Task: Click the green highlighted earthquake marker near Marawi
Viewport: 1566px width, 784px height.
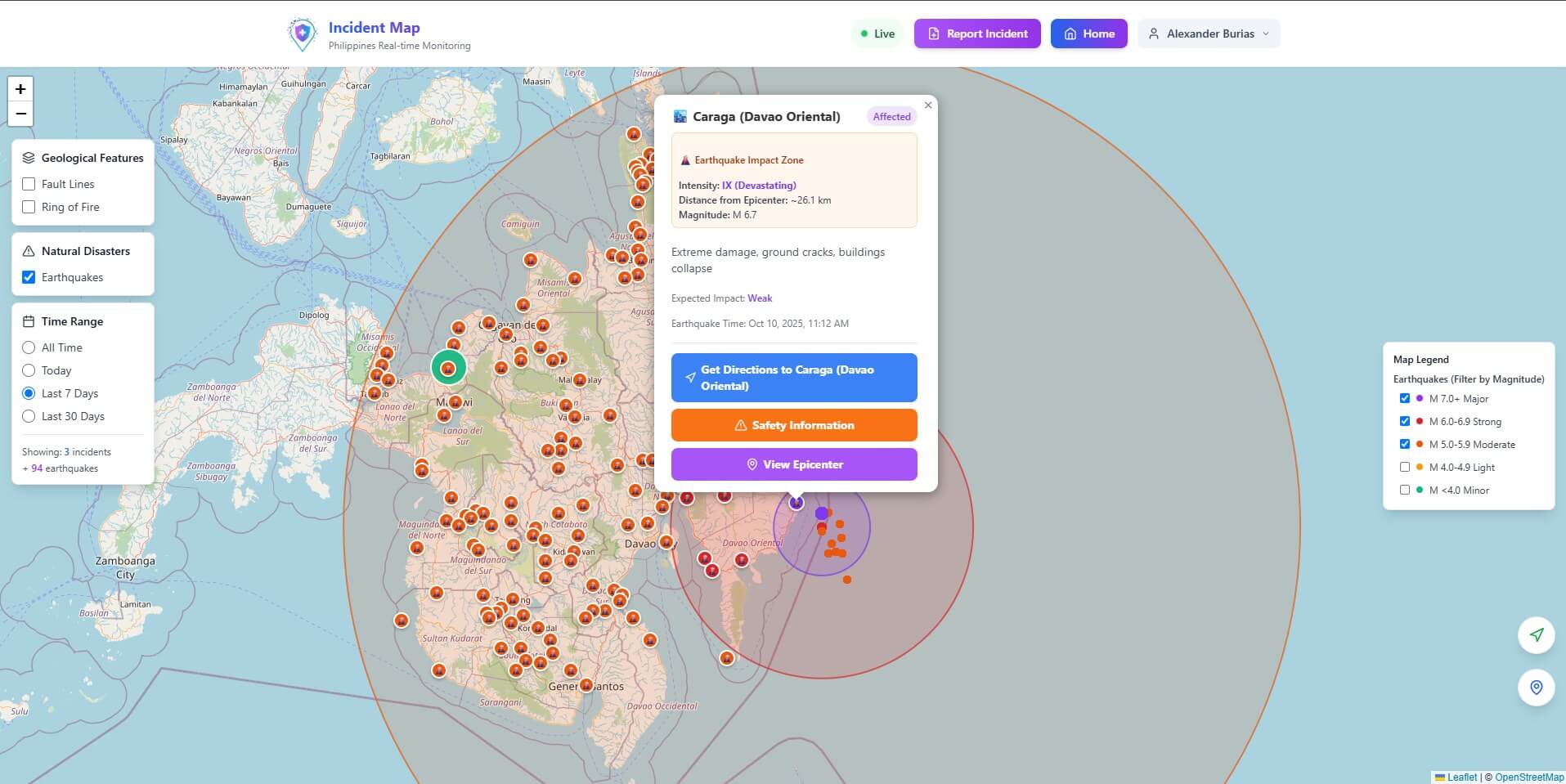Action: coord(448,368)
